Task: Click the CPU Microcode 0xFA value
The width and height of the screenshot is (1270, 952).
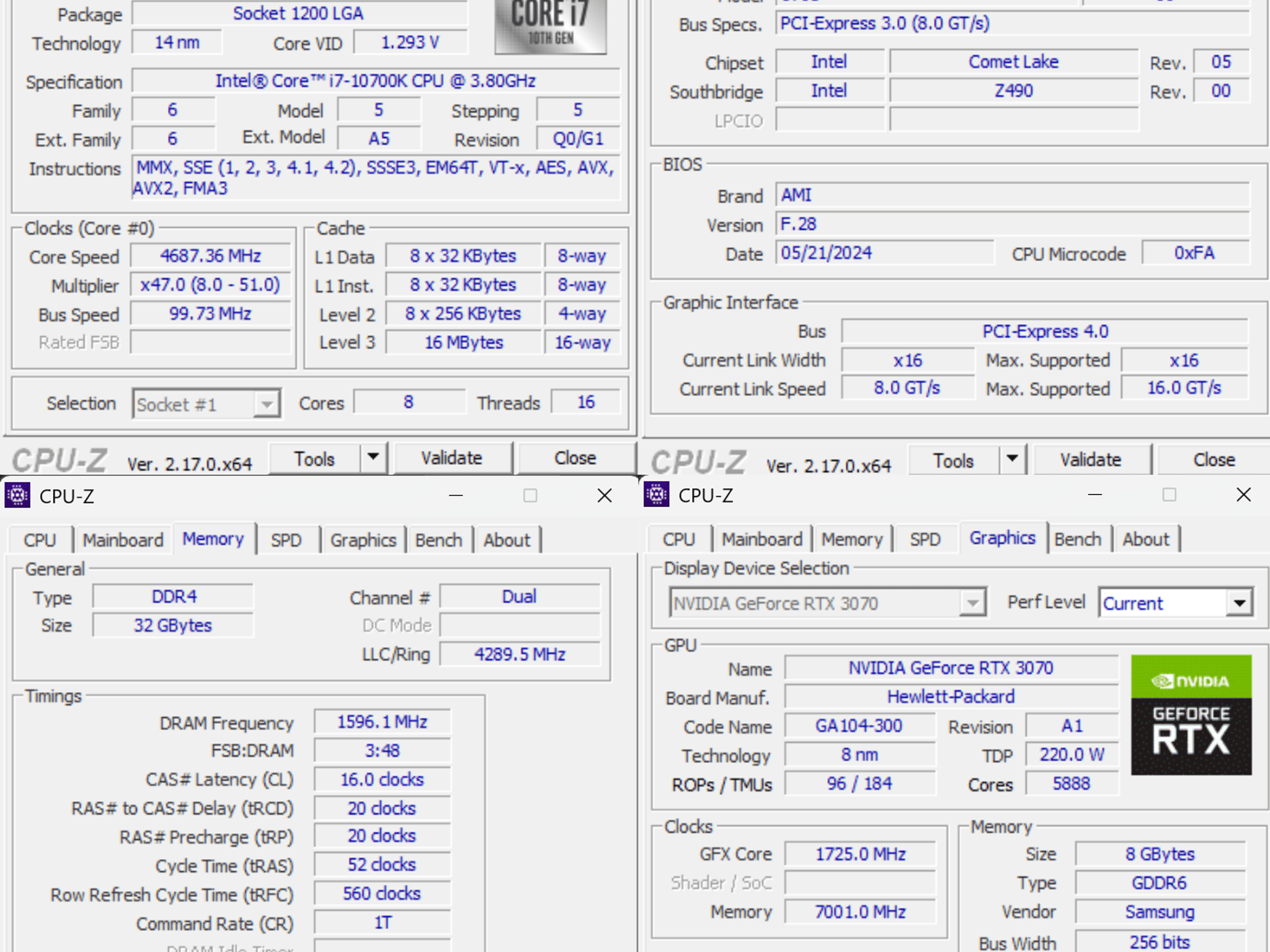Action: pyautogui.click(x=1195, y=253)
